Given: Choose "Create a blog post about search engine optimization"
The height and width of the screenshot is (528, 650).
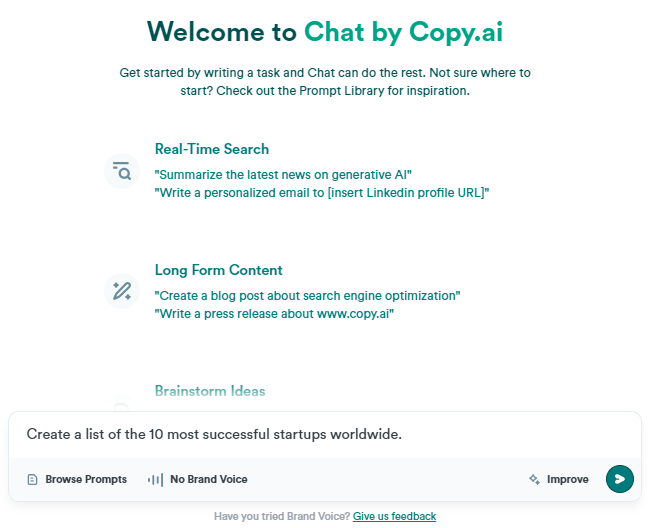Looking at the screenshot, I should (307, 295).
